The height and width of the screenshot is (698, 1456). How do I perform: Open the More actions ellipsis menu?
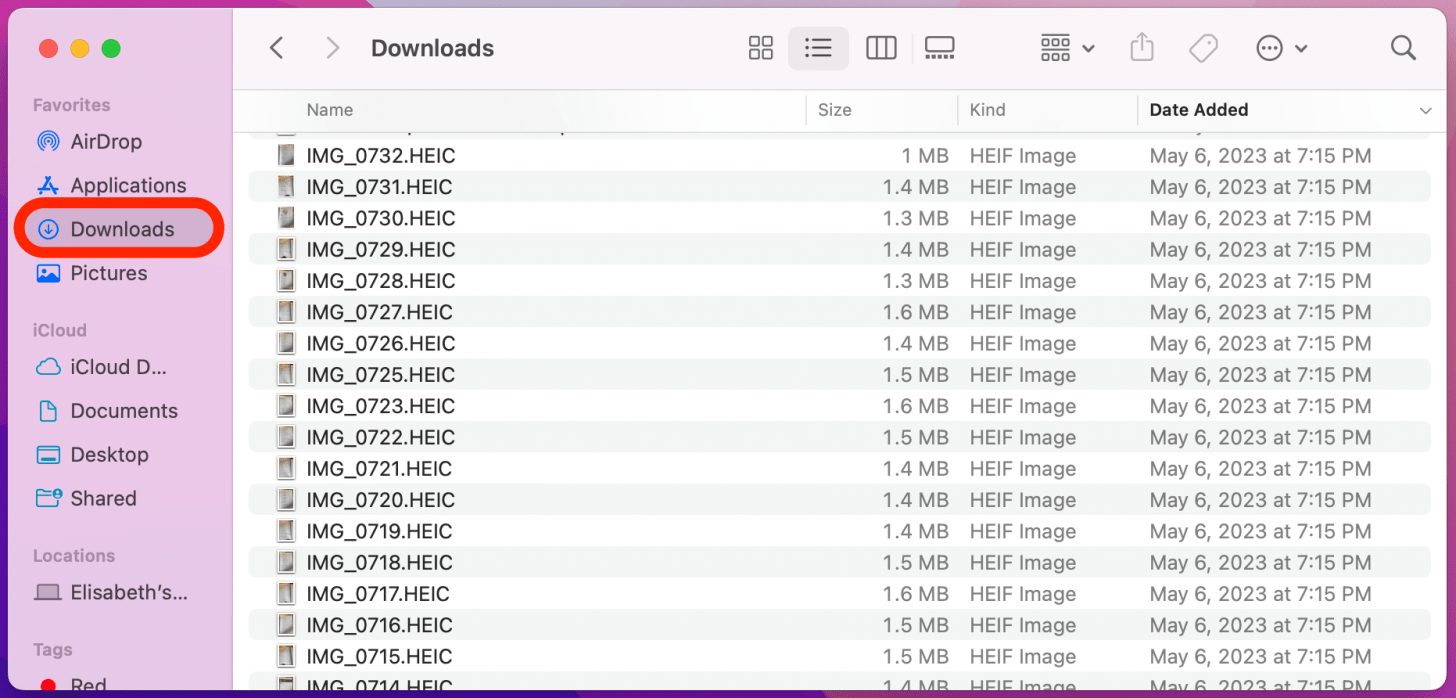coord(1282,48)
